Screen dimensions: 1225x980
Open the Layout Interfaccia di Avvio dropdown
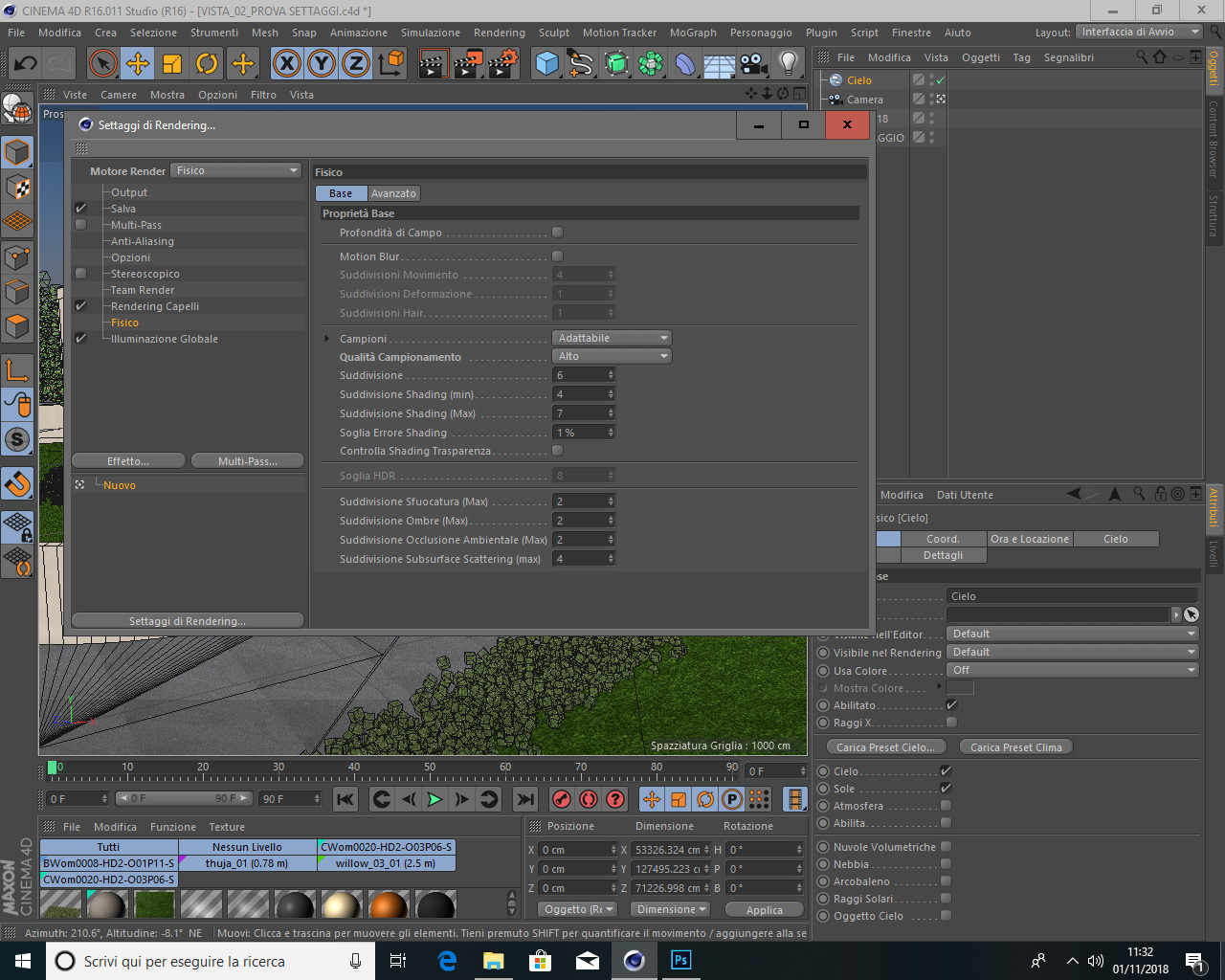click(1139, 33)
